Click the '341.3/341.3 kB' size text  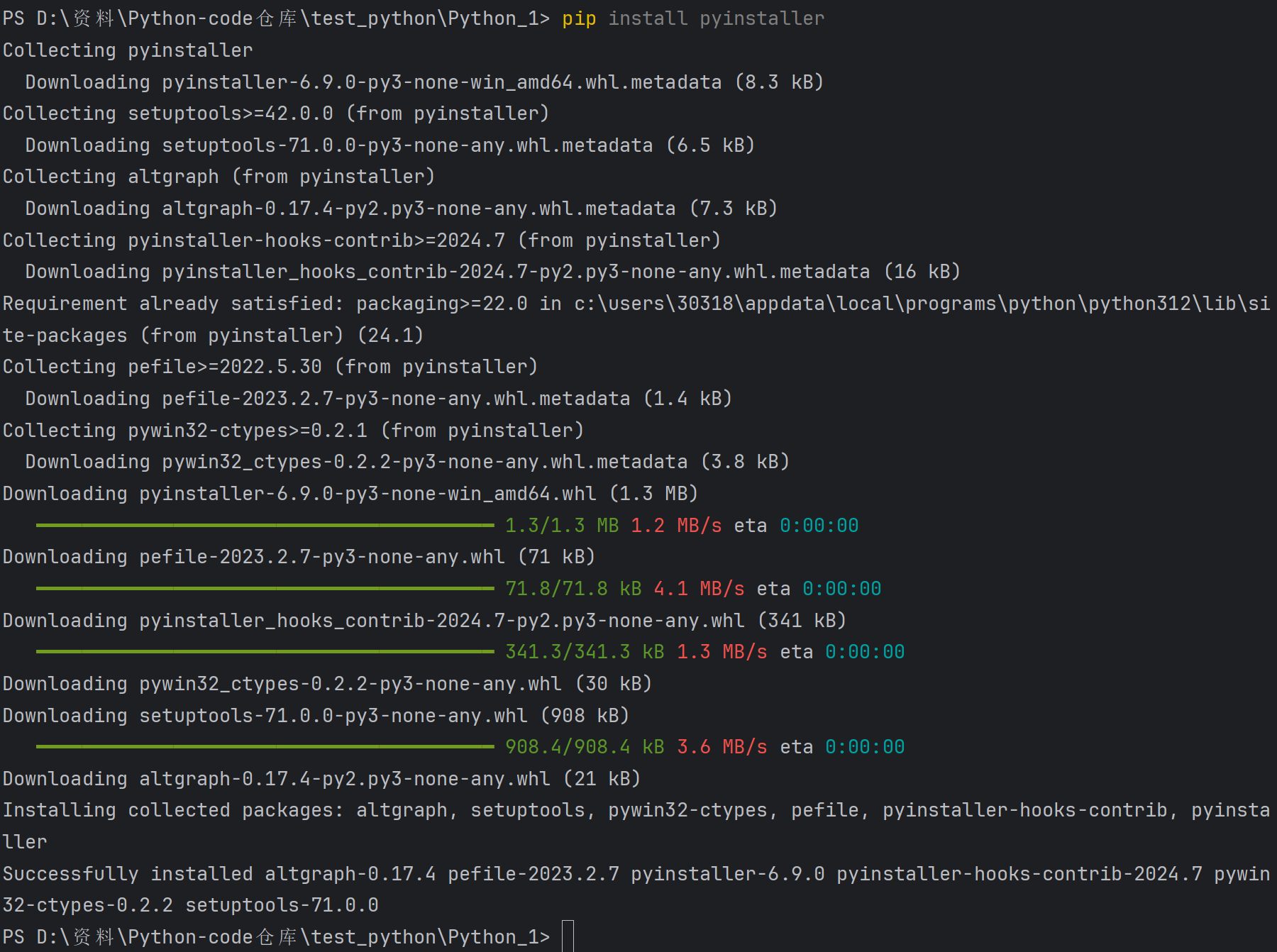(585, 652)
